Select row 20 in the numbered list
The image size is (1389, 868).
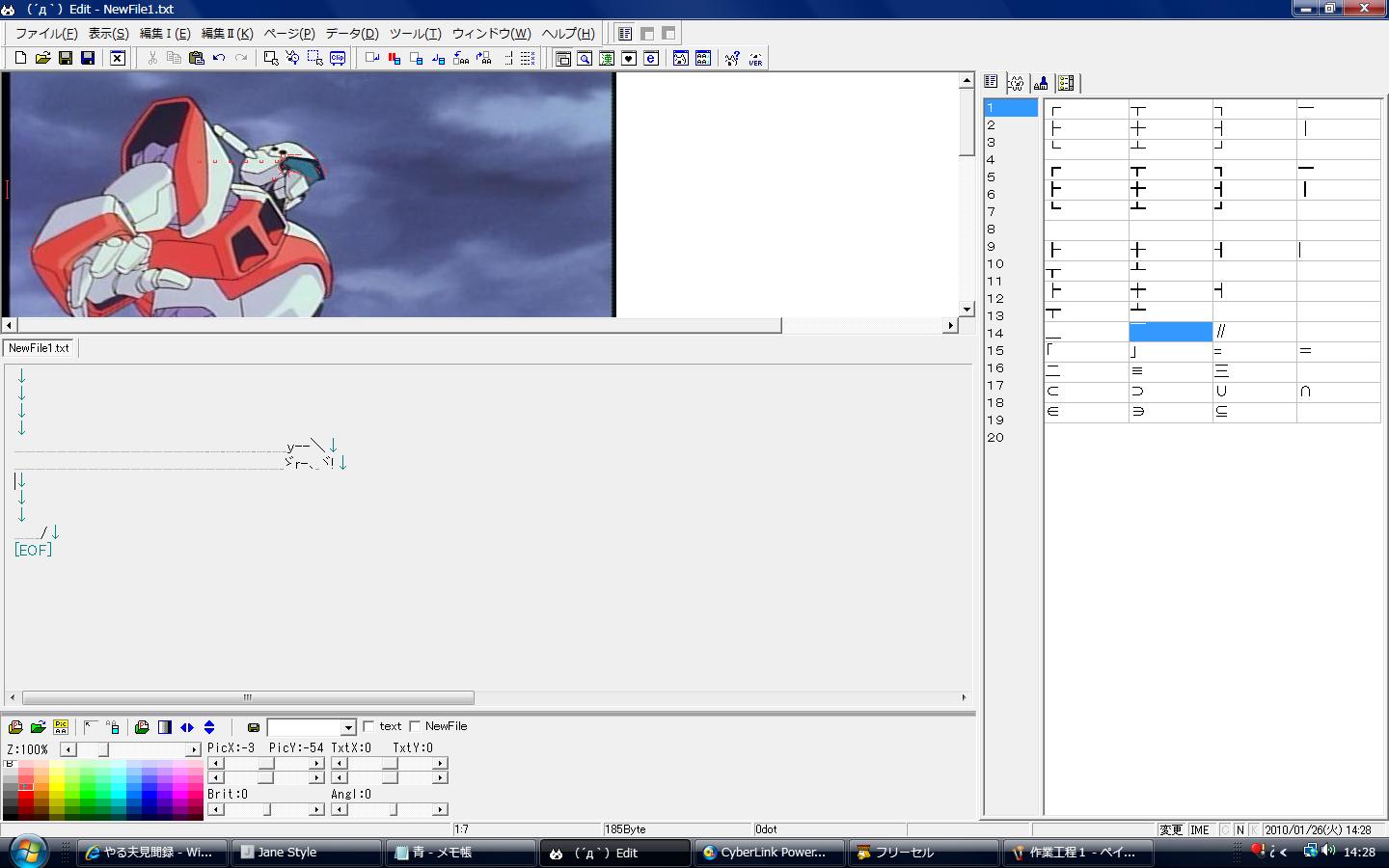(1011, 438)
